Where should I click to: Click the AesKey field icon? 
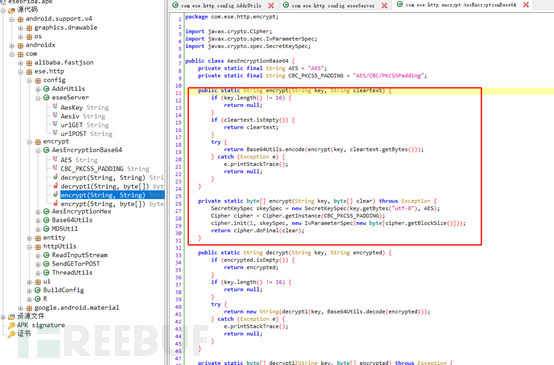tap(55, 106)
